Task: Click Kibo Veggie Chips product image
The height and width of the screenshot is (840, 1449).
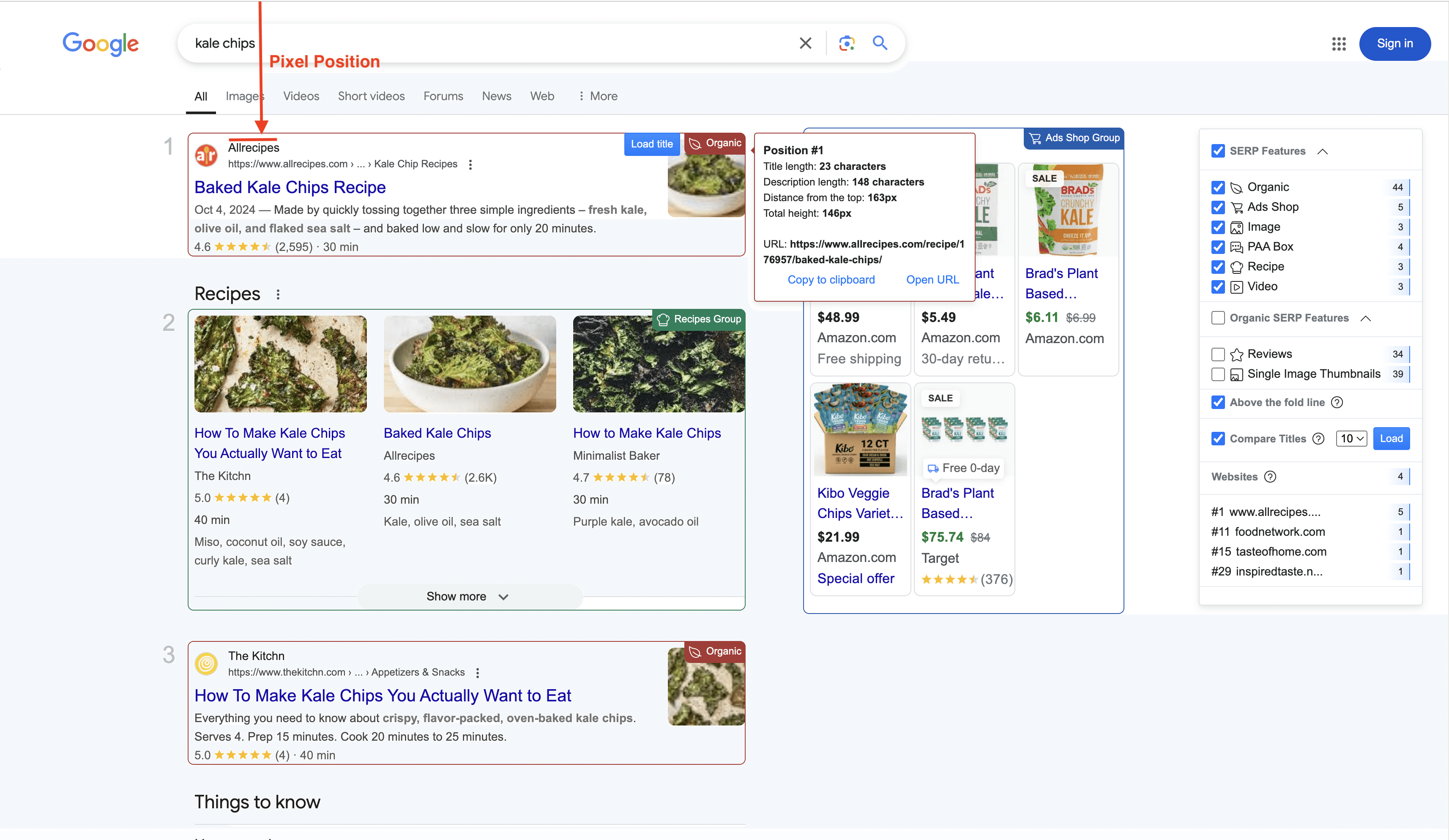Action: coord(860,430)
